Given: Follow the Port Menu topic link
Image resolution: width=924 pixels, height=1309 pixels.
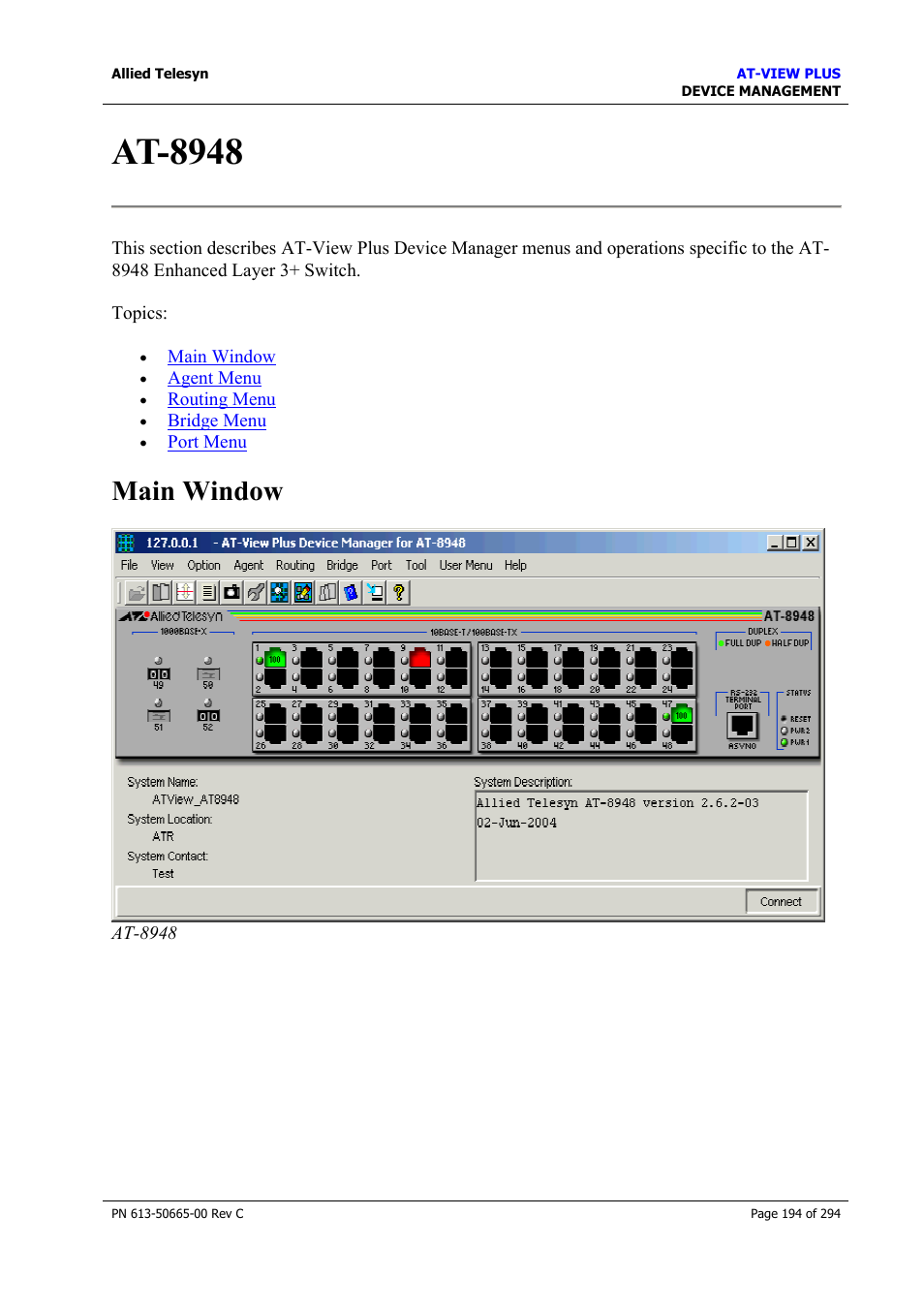Looking at the screenshot, I should click(207, 442).
